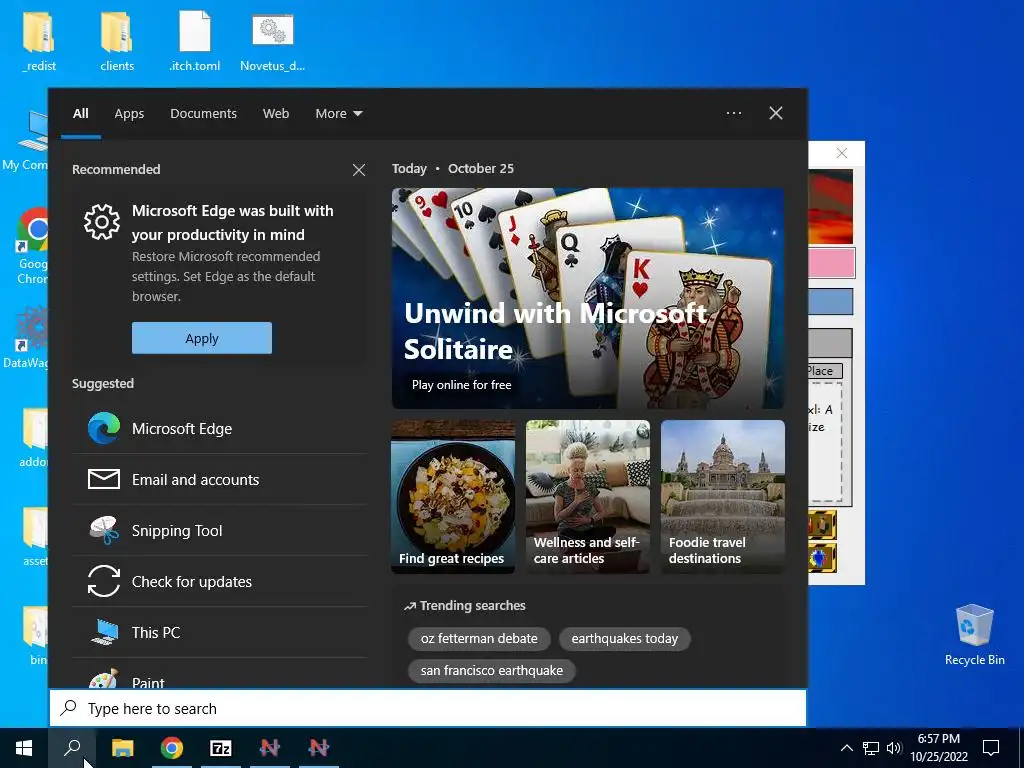Open the network status tray icon
The width and height of the screenshot is (1024, 768).
pos(871,748)
